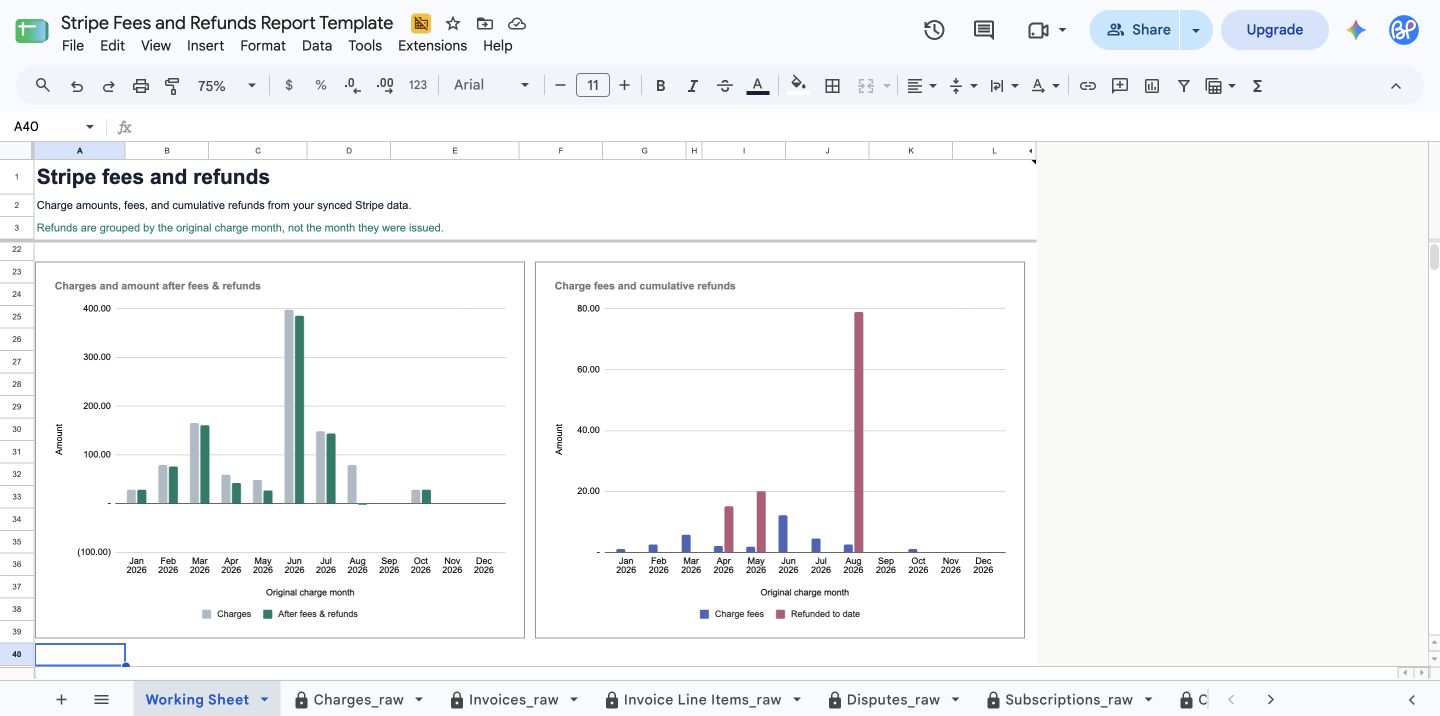Show all comments panel
The width and height of the screenshot is (1440, 716).
984,30
